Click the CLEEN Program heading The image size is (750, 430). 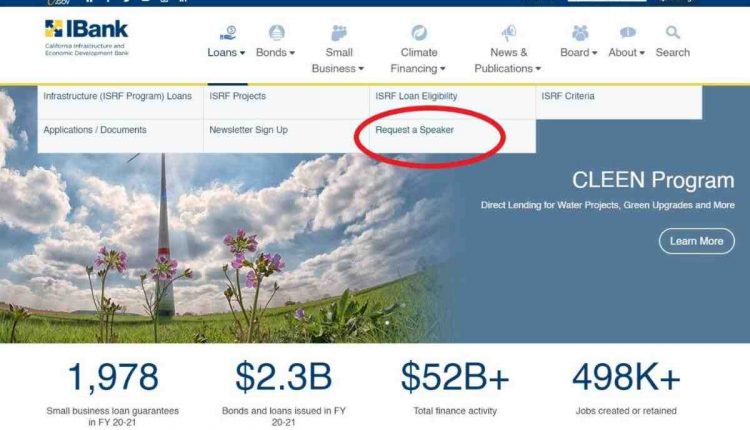tap(653, 180)
